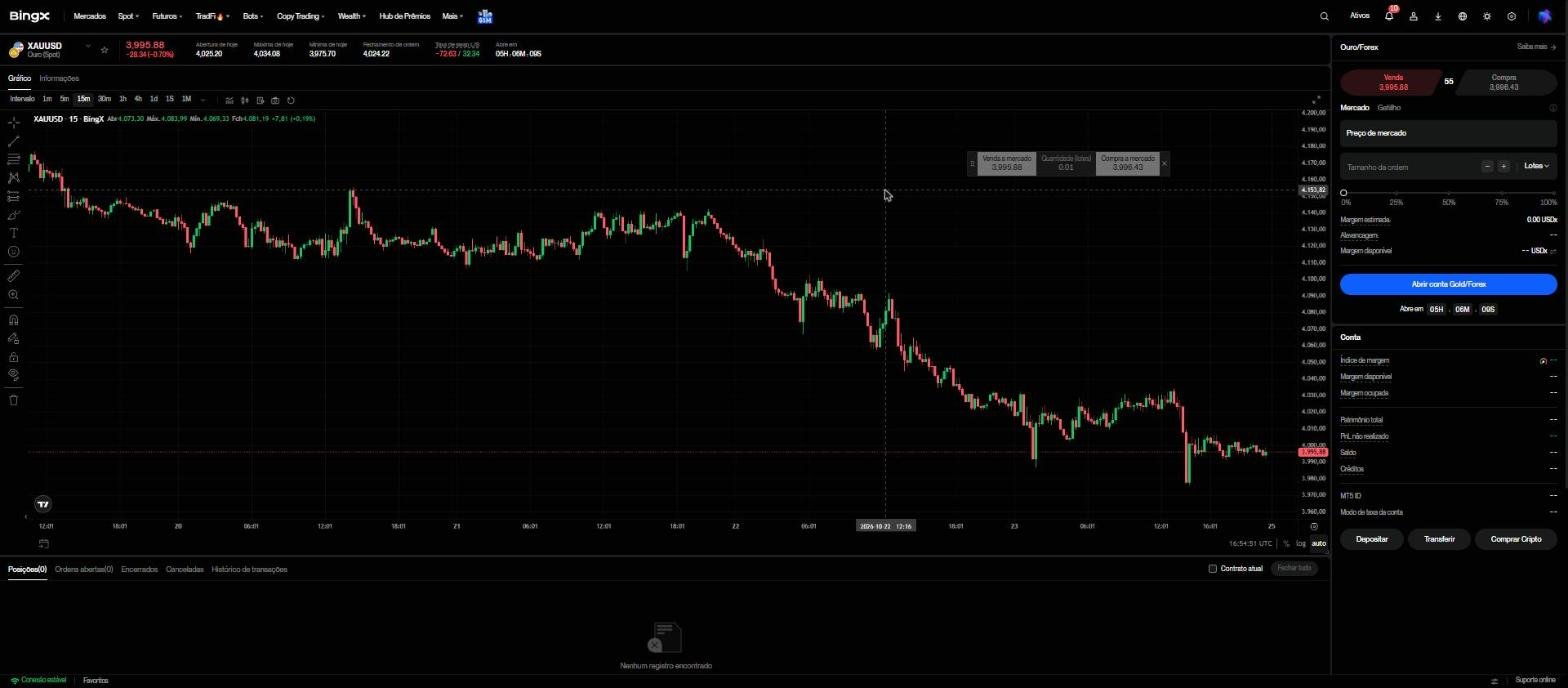Open the hexagon settings icon
Viewport: 1568px width, 688px height.
(1511, 16)
